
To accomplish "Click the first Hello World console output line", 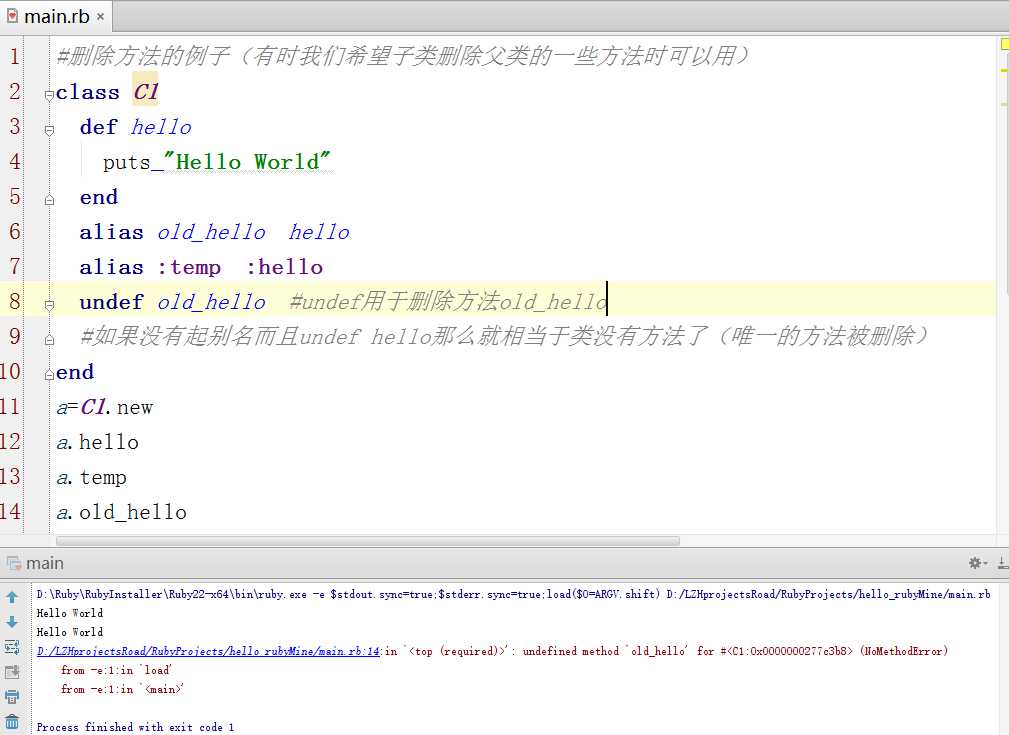I will point(69,613).
